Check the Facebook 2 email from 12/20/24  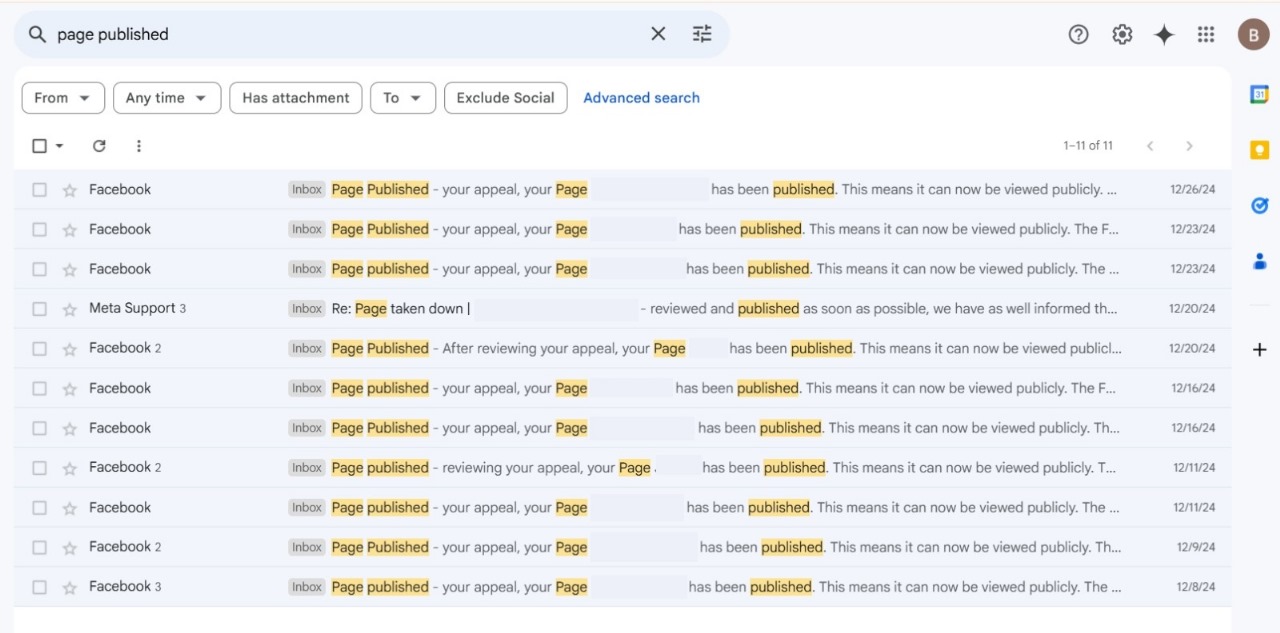pos(40,349)
